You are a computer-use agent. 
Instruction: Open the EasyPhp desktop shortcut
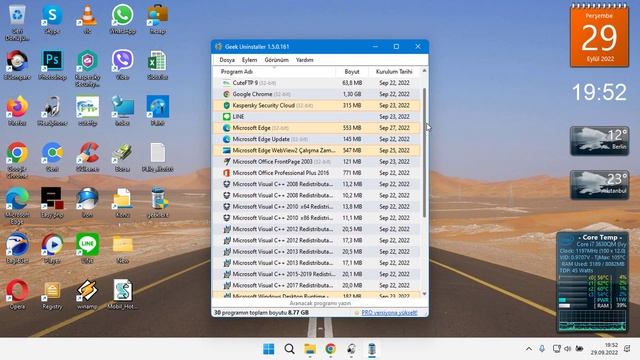click(52, 202)
